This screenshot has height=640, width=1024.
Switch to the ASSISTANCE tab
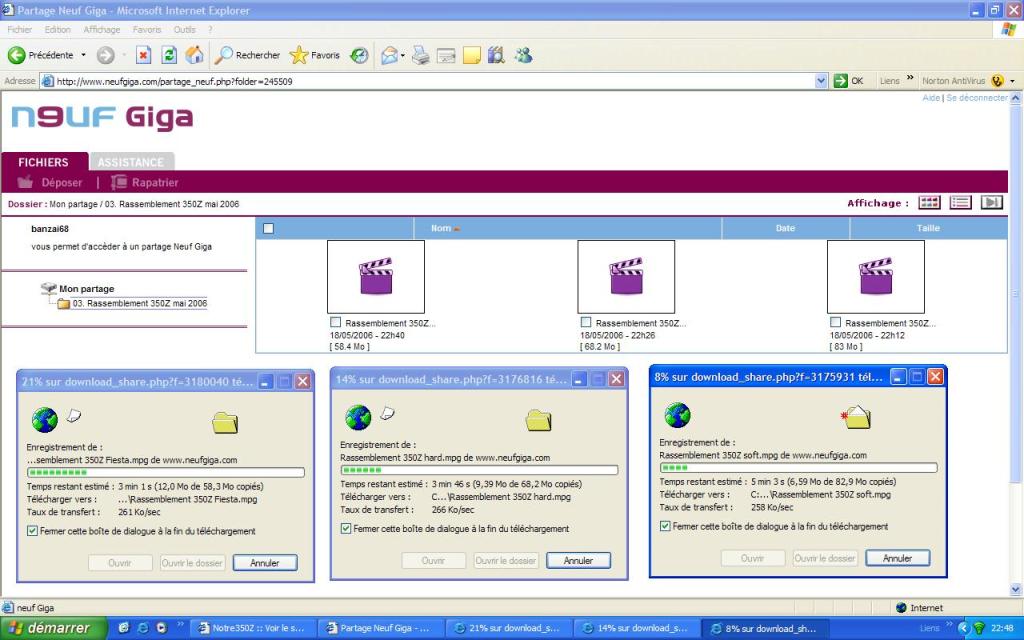coord(131,162)
